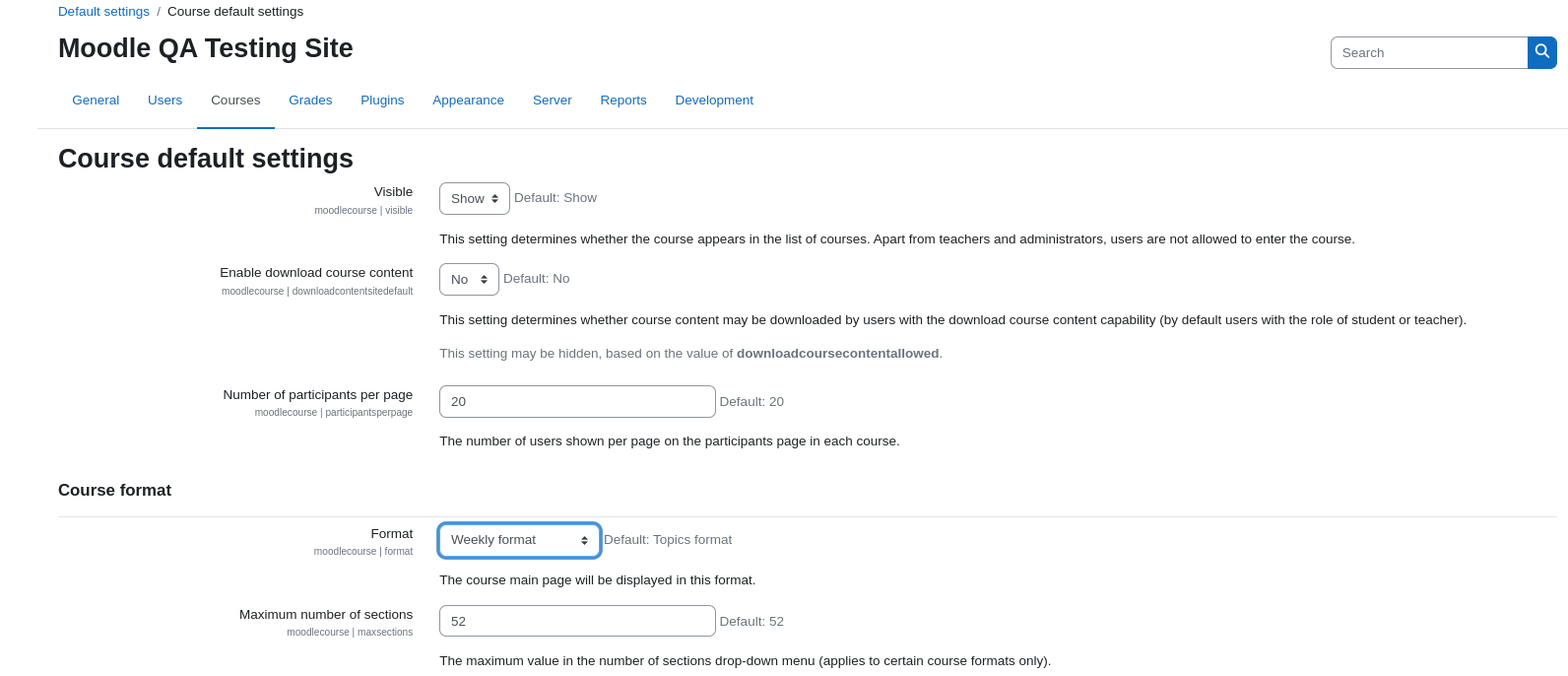
Task: Switch to the Users tab
Action: coord(164,101)
